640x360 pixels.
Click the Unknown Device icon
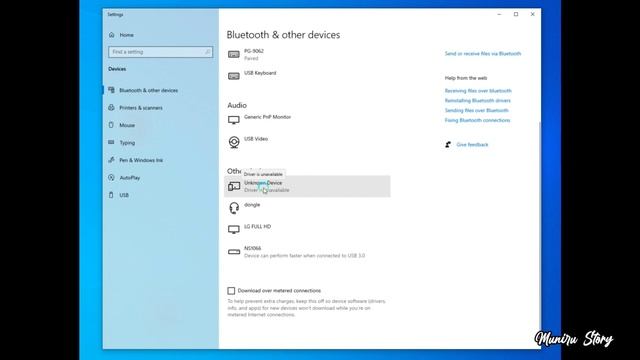tap(234, 187)
